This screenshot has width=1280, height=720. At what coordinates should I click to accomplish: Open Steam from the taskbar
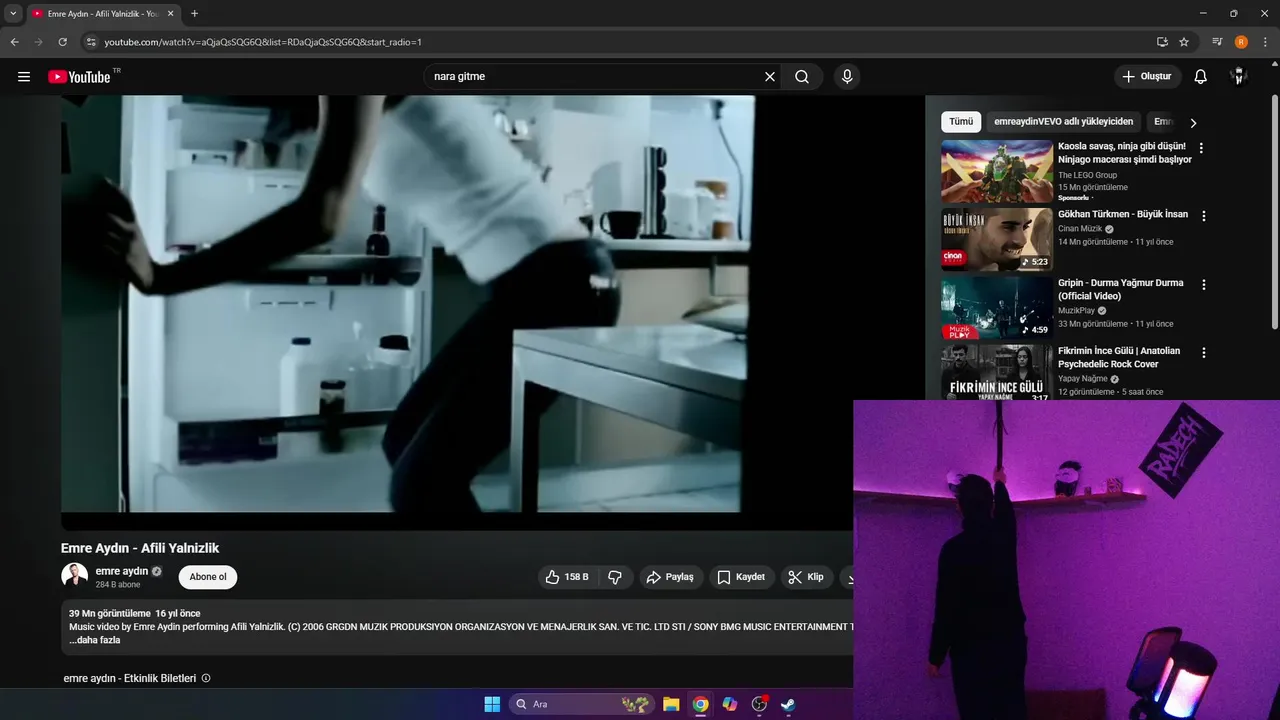(788, 704)
